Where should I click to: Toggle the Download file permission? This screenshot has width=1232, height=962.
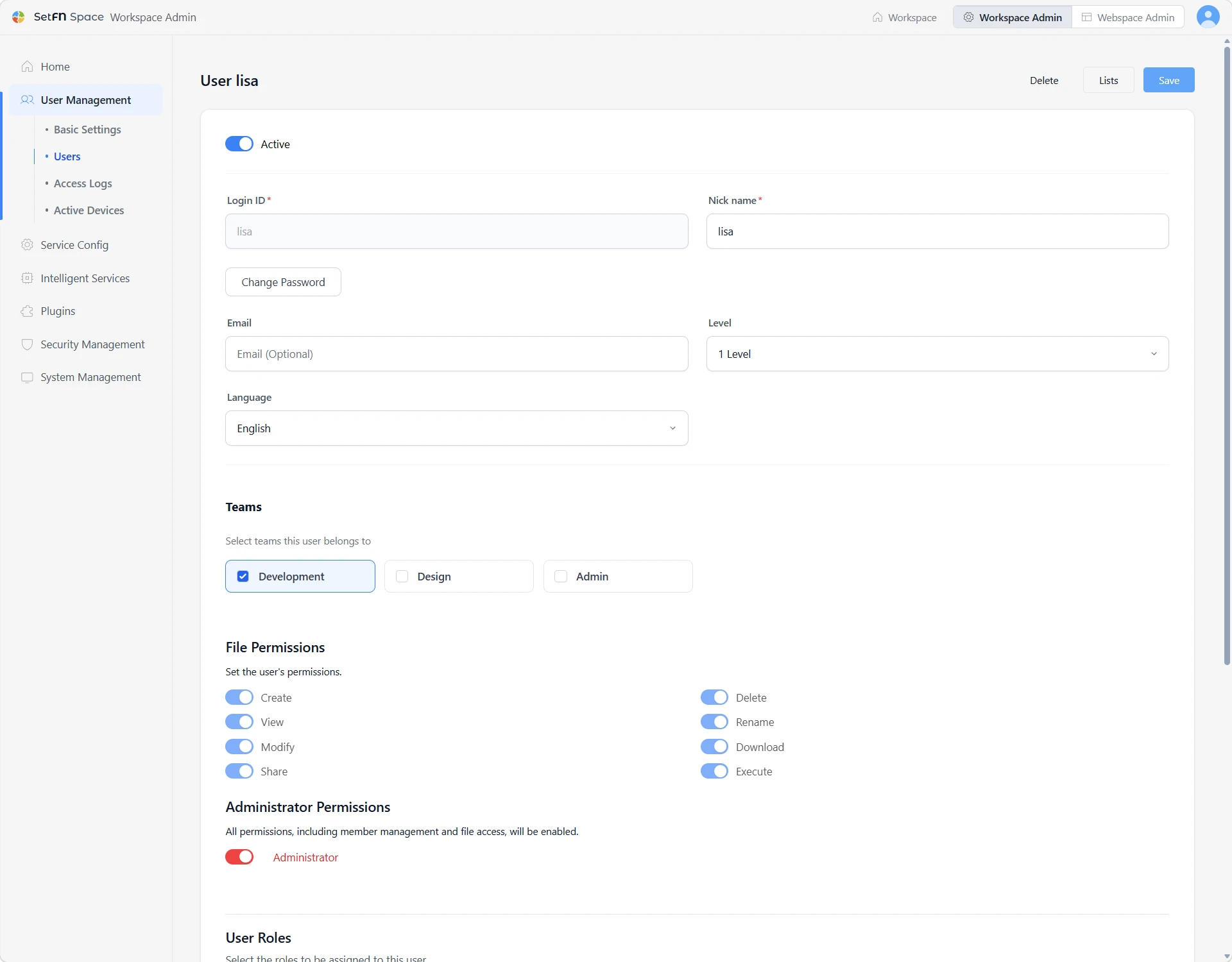pyautogui.click(x=714, y=747)
